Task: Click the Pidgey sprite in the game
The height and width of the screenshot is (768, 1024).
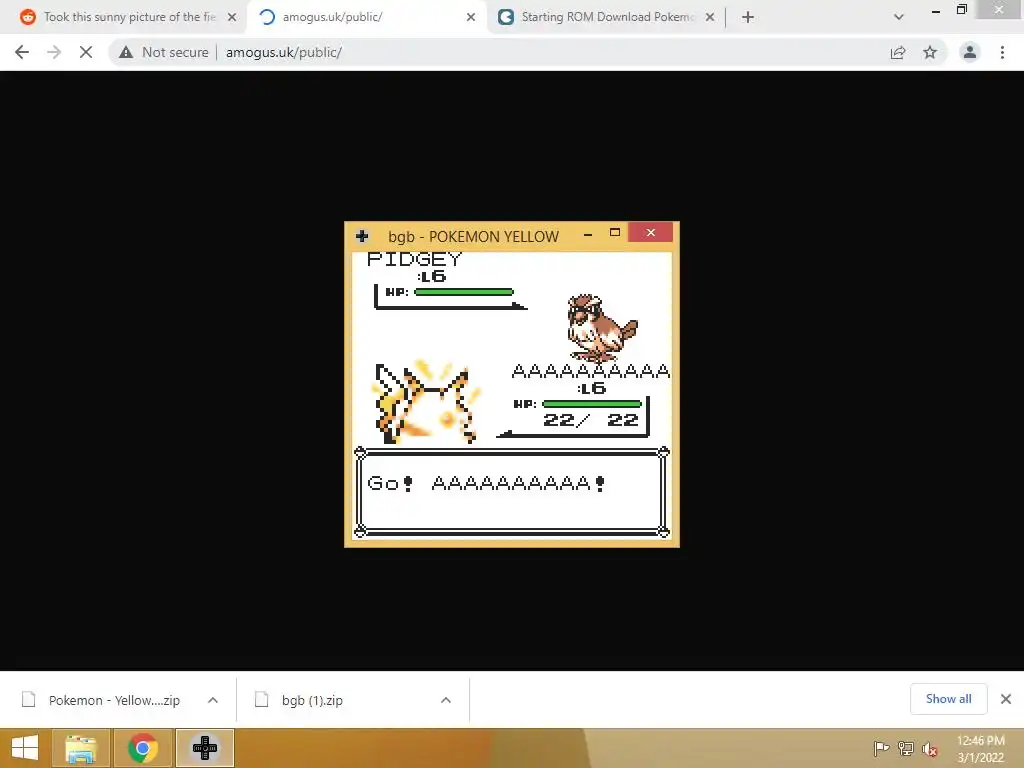Action: tap(601, 327)
